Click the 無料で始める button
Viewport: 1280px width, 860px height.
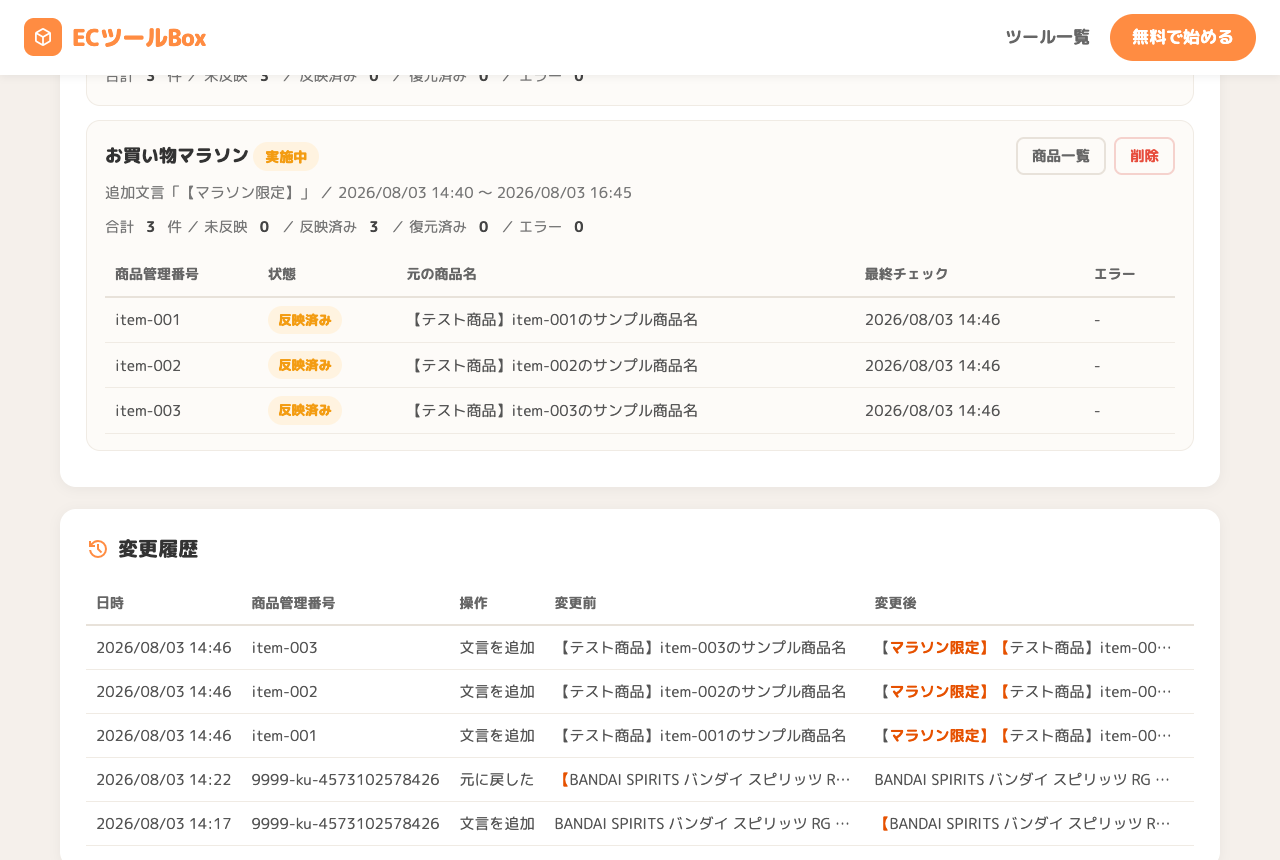(x=1183, y=37)
